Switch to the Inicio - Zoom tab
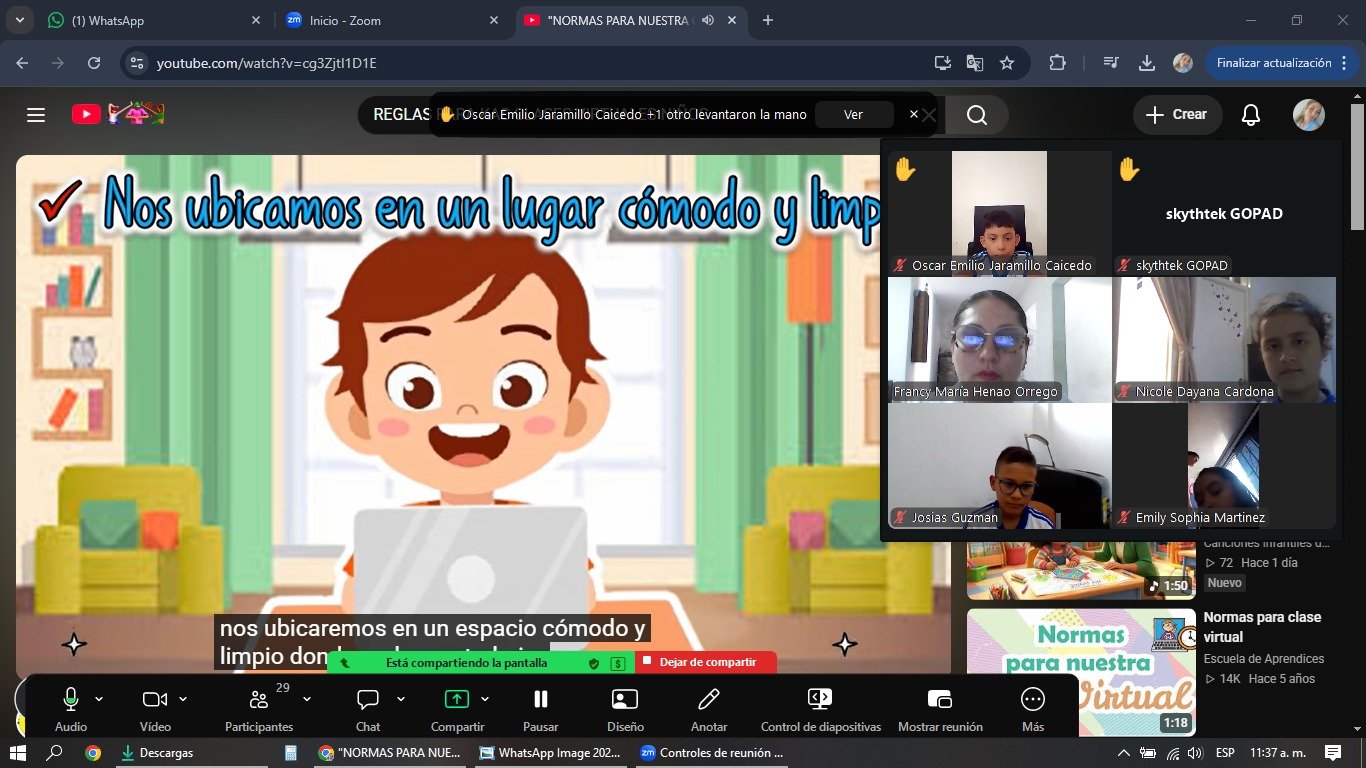This screenshot has width=1366, height=768. point(394,20)
